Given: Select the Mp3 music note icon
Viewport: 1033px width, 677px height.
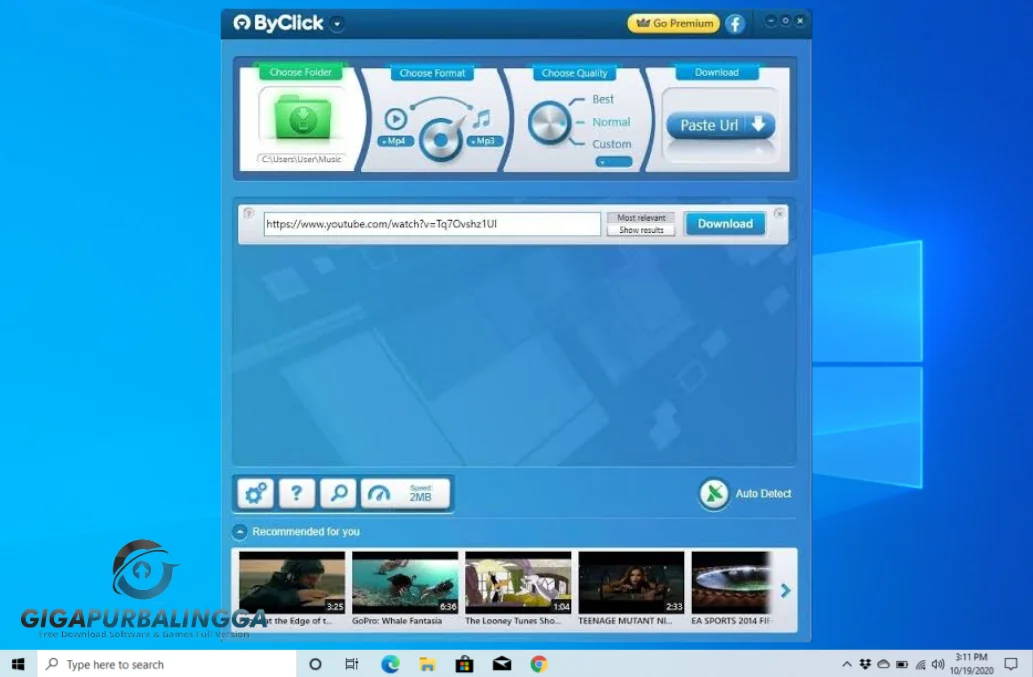Looking at the screenshot, I should tap(482, 119).
